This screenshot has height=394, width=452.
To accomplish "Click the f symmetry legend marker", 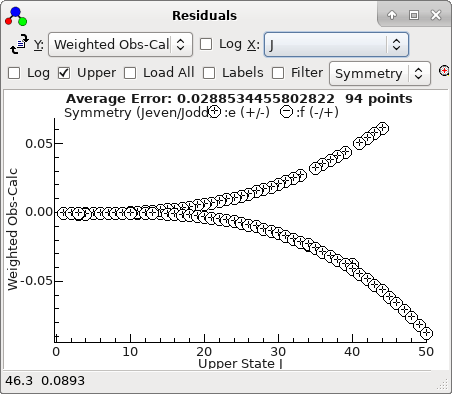I will coord(286,112).
